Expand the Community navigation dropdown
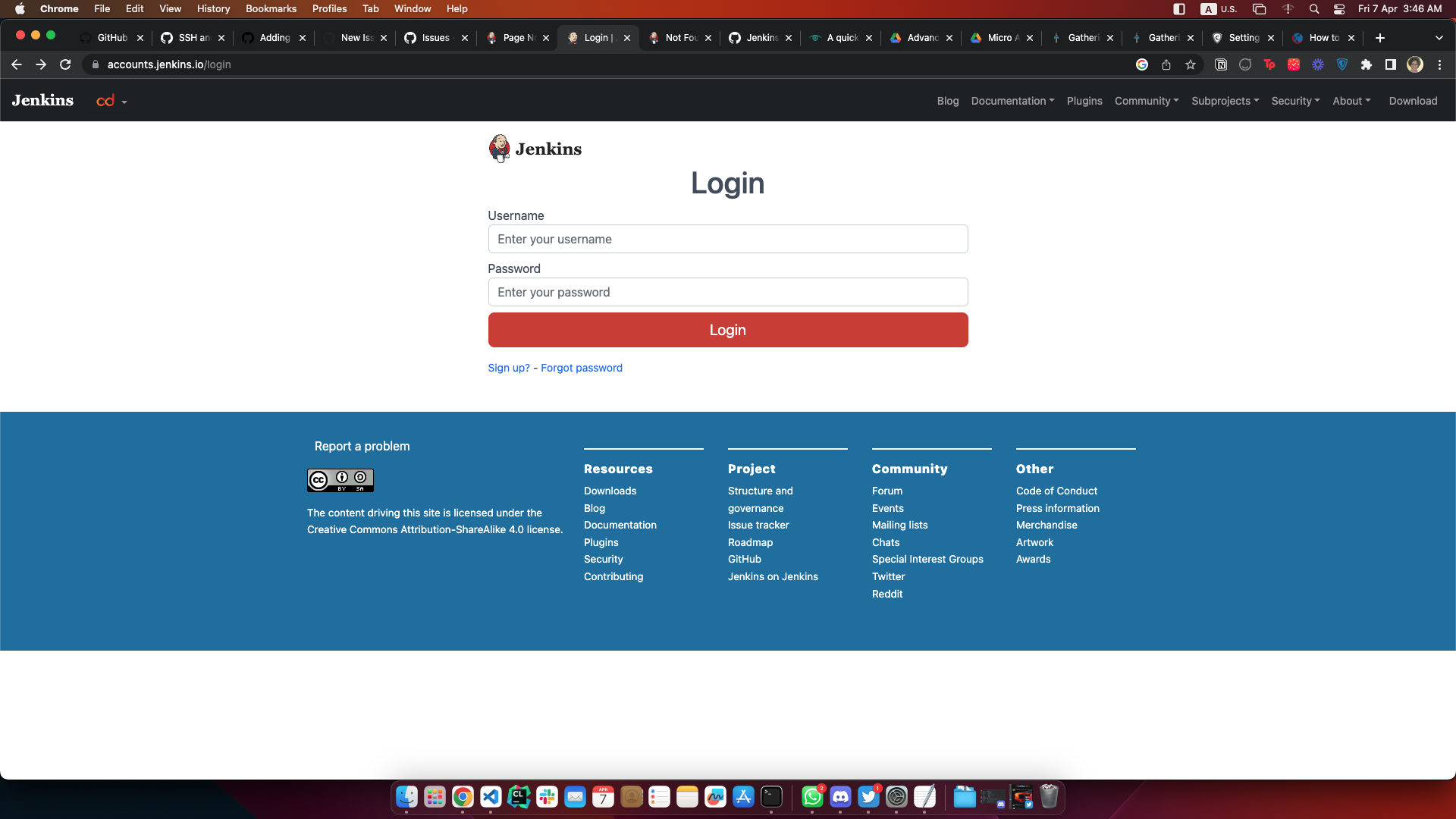The height and width of the screenshot is (819, 1456). pos(1146,101)
